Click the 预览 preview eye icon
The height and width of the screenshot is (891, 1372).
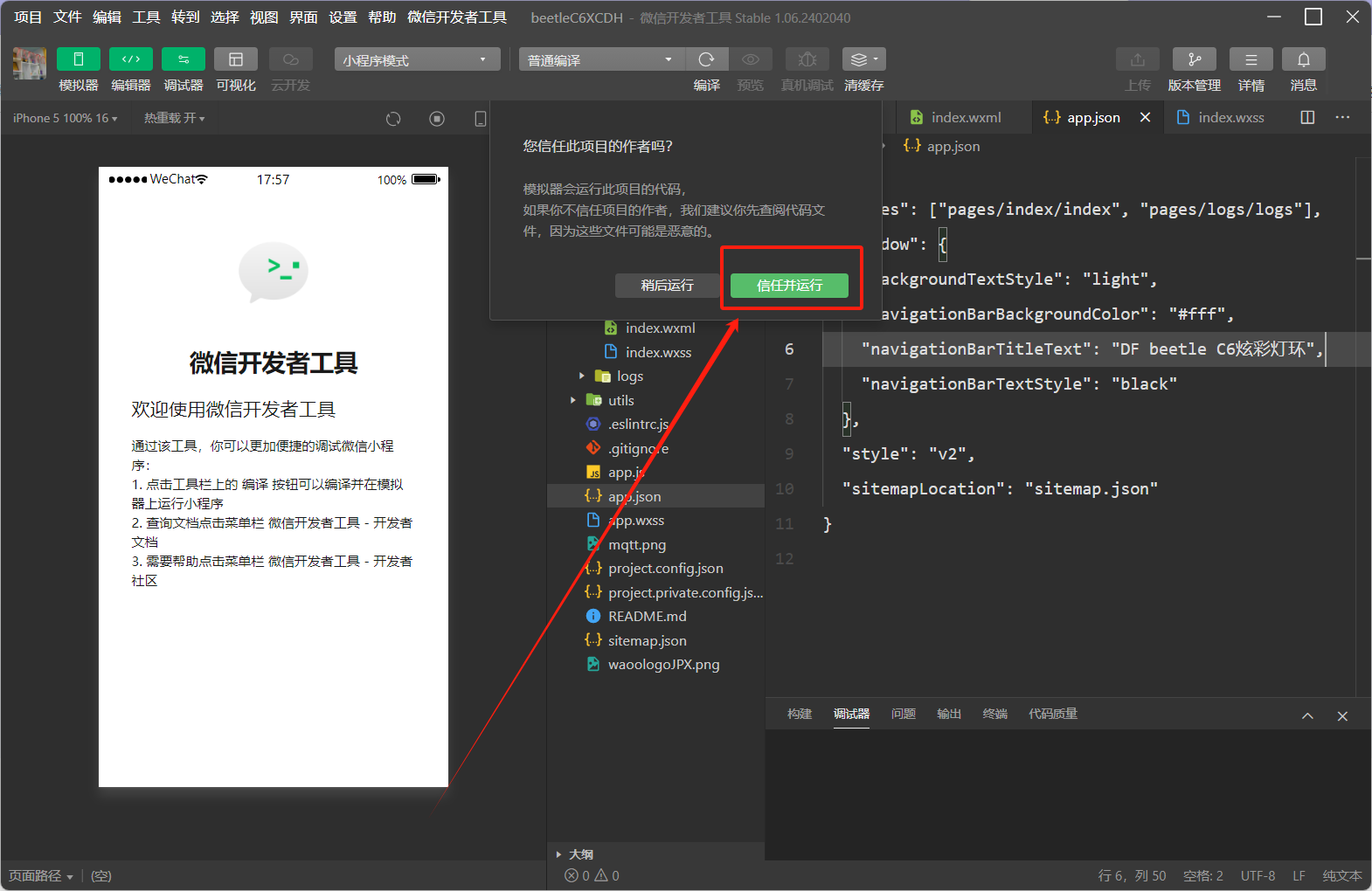pyautogui.click(x=751, y=59)
